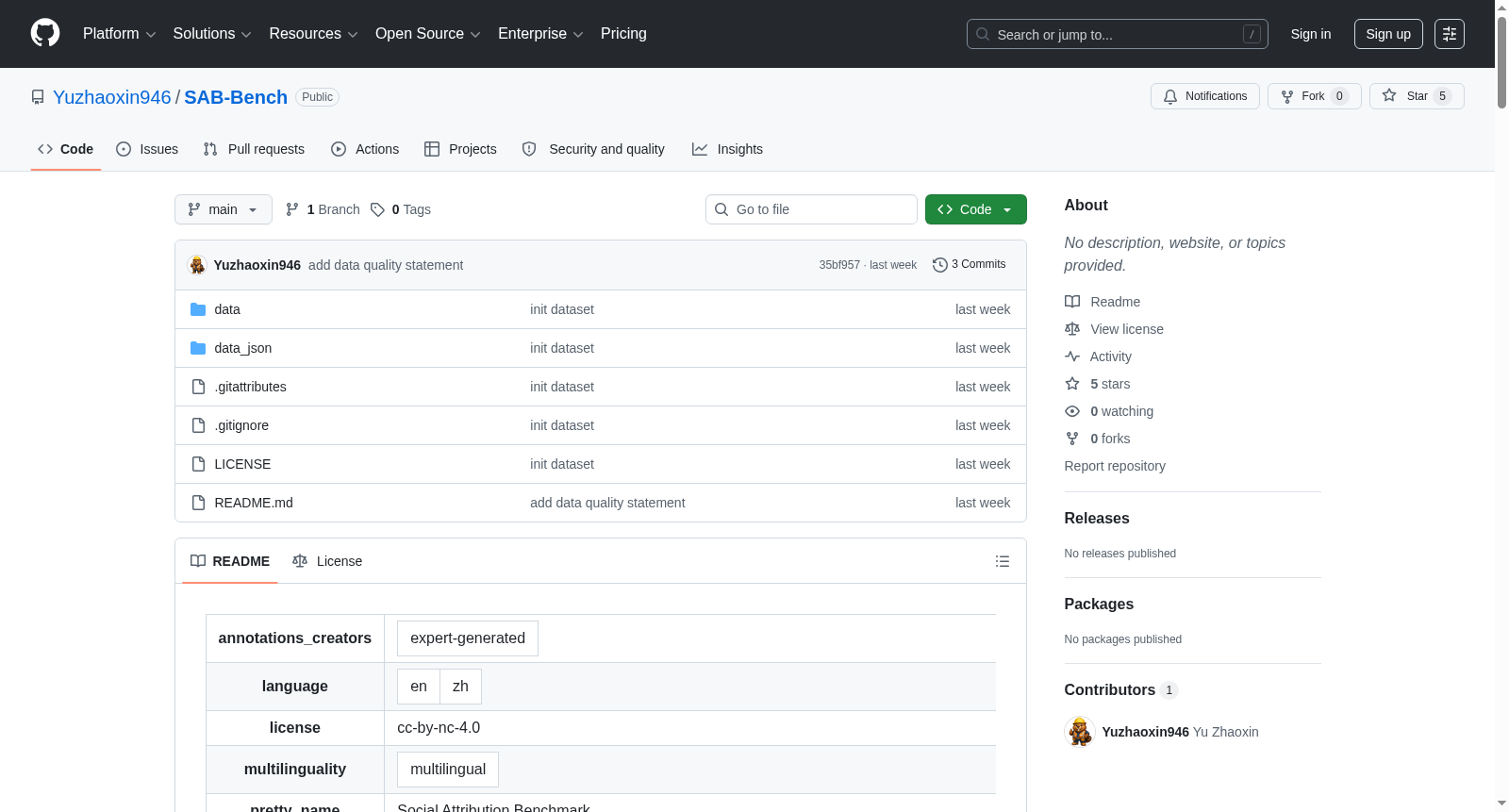The height and width of the screenshot is (812, 1509).
Task: Open the outline icon in README header
Action: 1003,561
